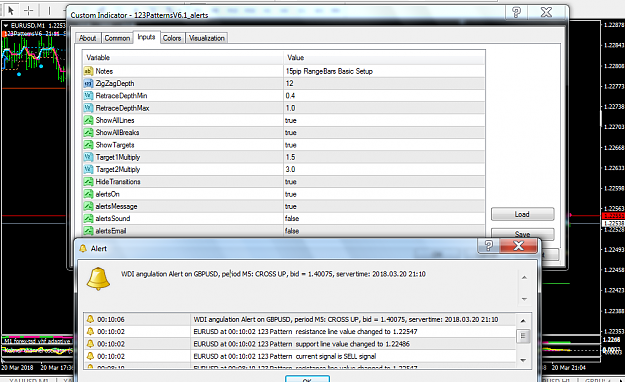Viewport: 625px width, 382px height.
Task: Select the 'current signal is SELL signal' alert
Action: pos(300,356)
